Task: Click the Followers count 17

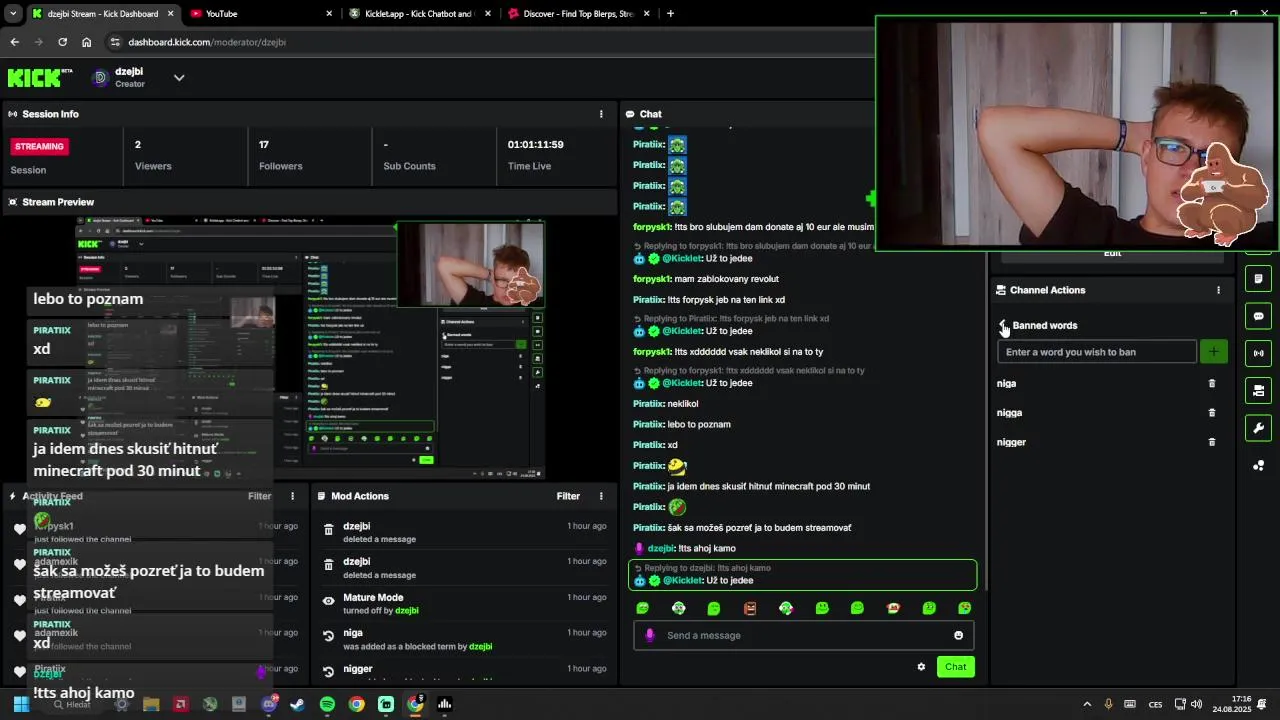Action: coord(264,145)
